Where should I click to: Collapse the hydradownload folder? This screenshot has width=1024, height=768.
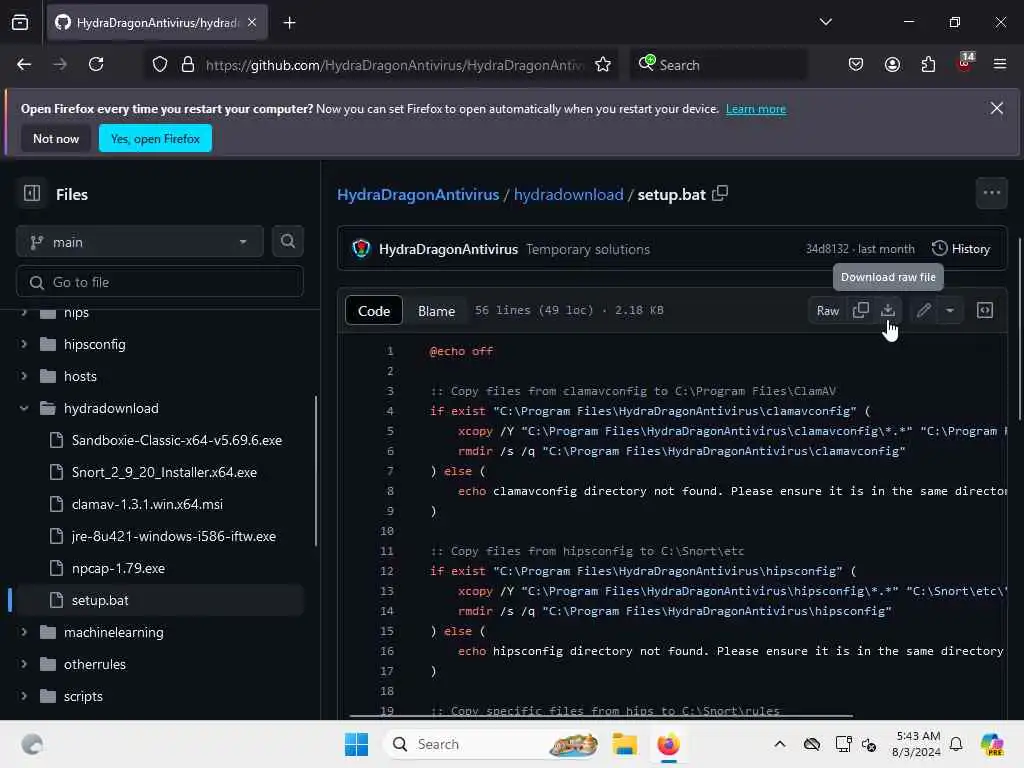24,408
